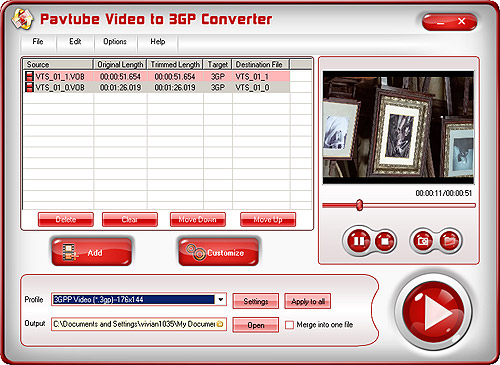500x365 pixels.
Task: Click the folder icon in the Output path field
Action: pos(220,324)
